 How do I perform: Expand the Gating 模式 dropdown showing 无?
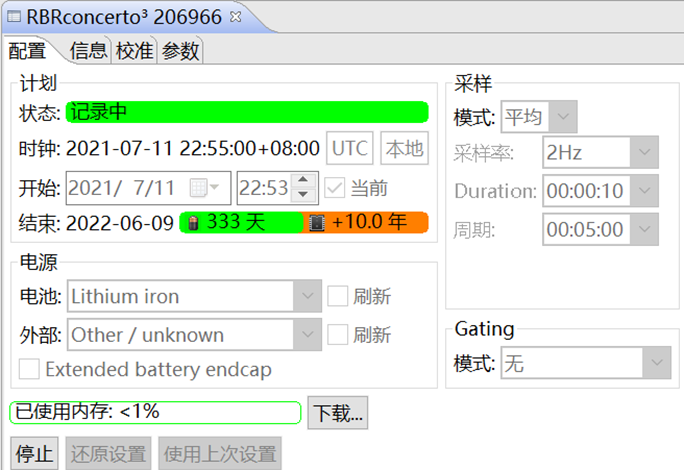pos(586,363)
